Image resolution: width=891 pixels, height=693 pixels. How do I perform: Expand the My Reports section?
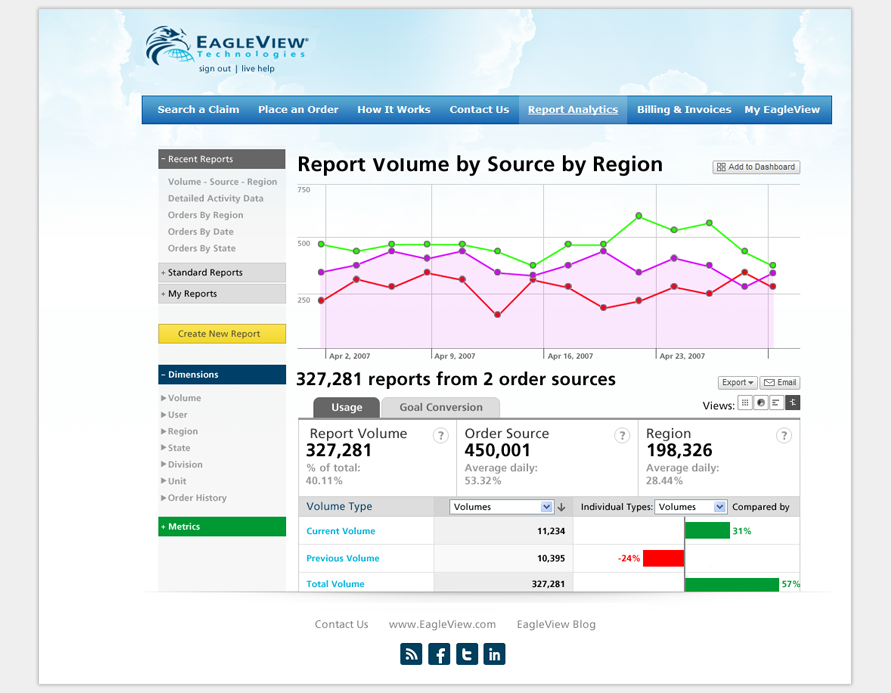pyautogui.click(x=222, y=294)
